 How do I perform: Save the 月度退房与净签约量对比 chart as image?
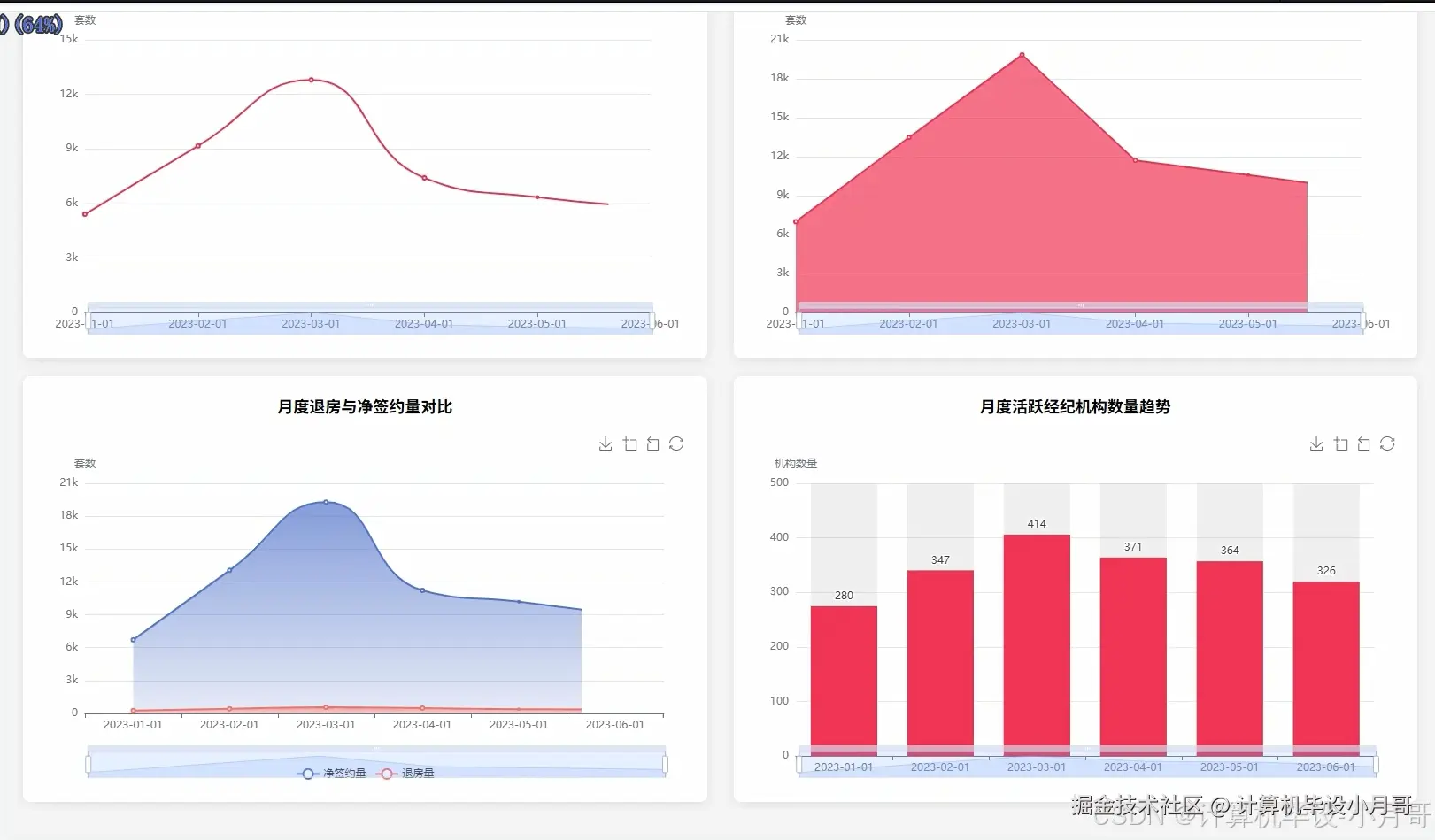click(606, 443)
